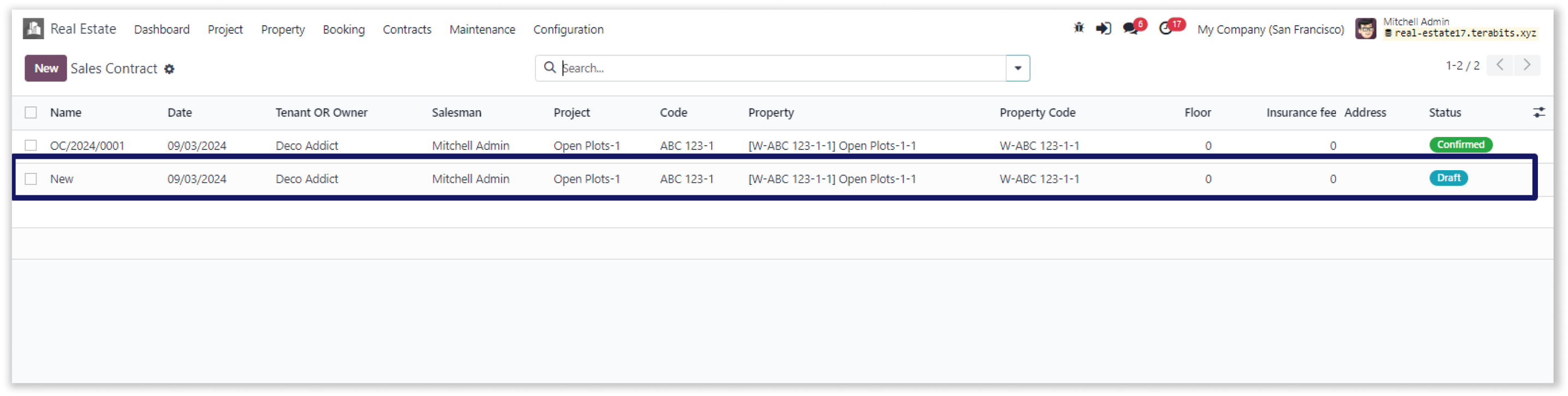Open the Project menu
Screen dimensions: 1568x396
pos(225,29)
